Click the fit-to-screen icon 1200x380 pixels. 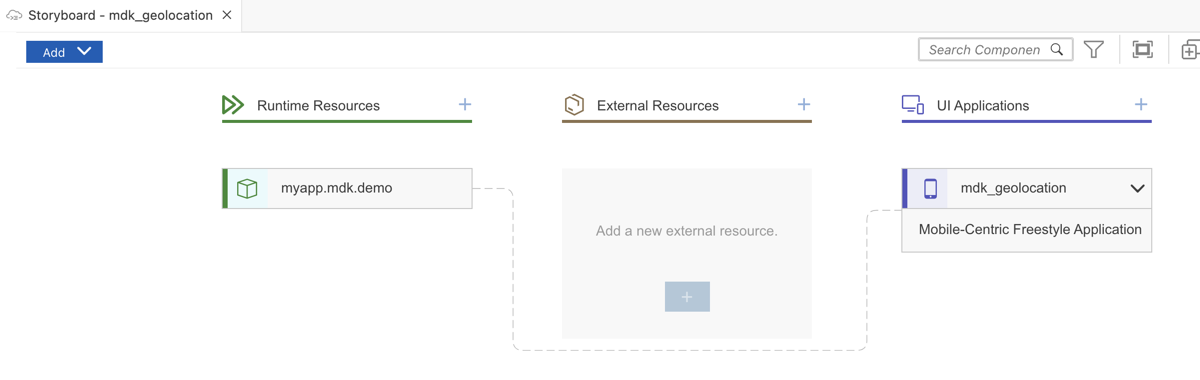(x=1142, y=49)
